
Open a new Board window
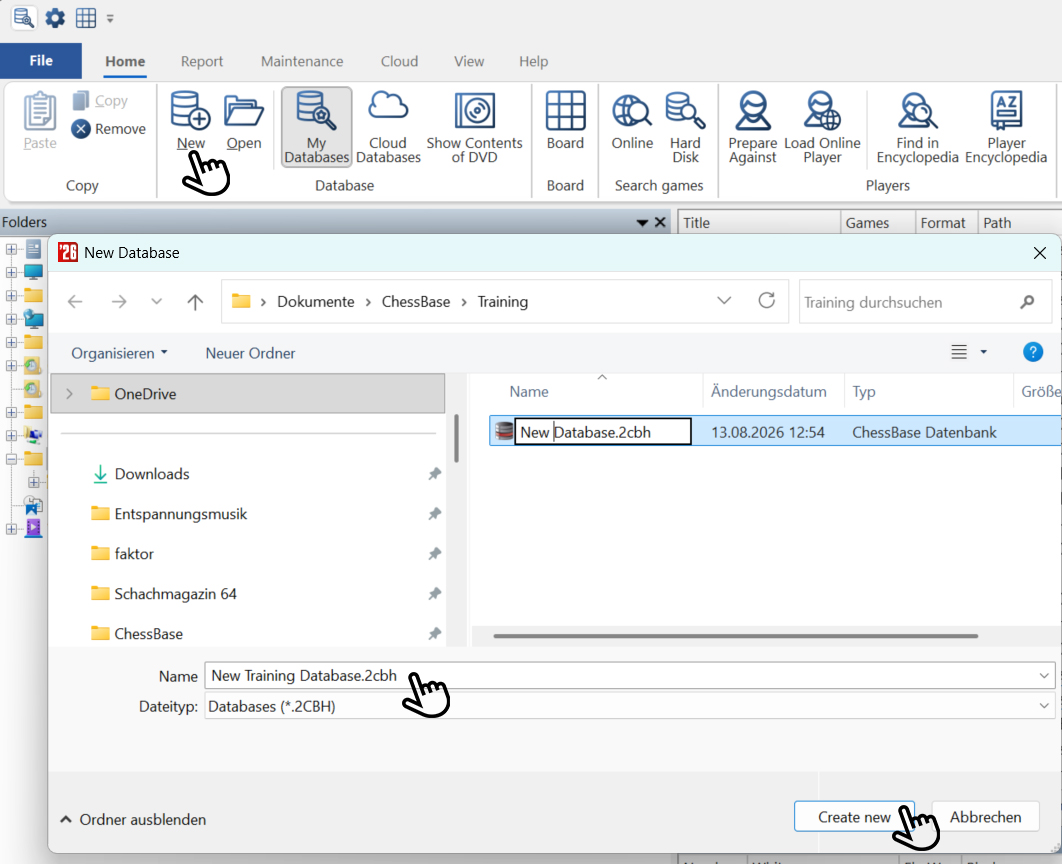(566, 120)
